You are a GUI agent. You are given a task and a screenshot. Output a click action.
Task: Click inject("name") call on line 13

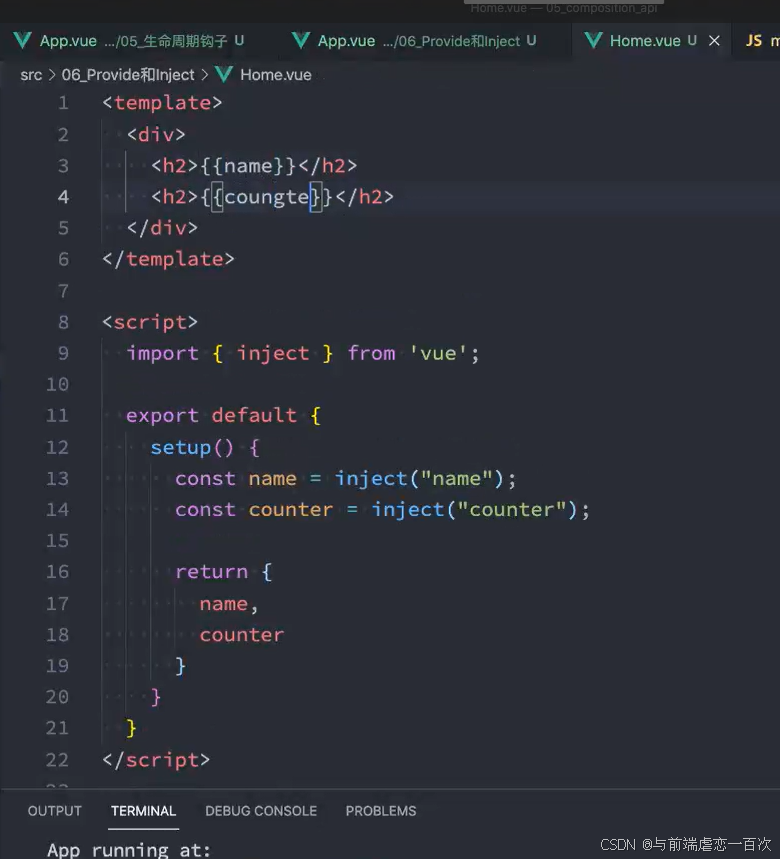tap(419, 479)
